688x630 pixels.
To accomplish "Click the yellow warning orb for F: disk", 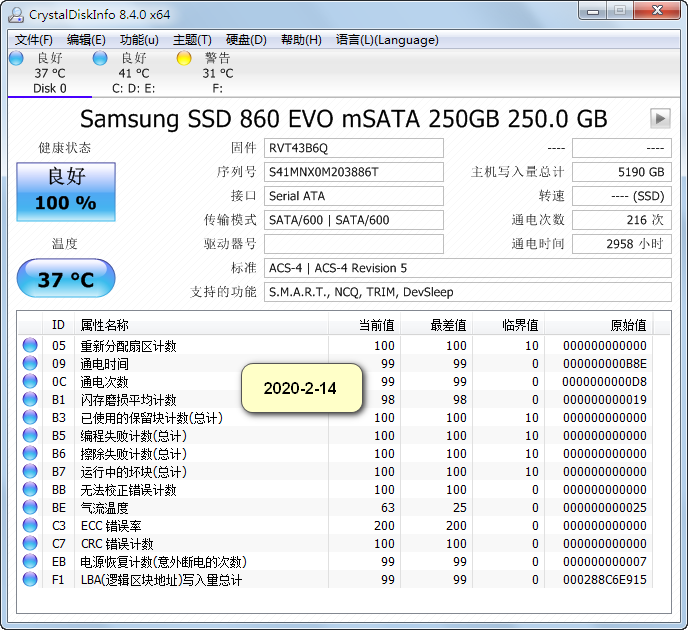I will (184, 58).
